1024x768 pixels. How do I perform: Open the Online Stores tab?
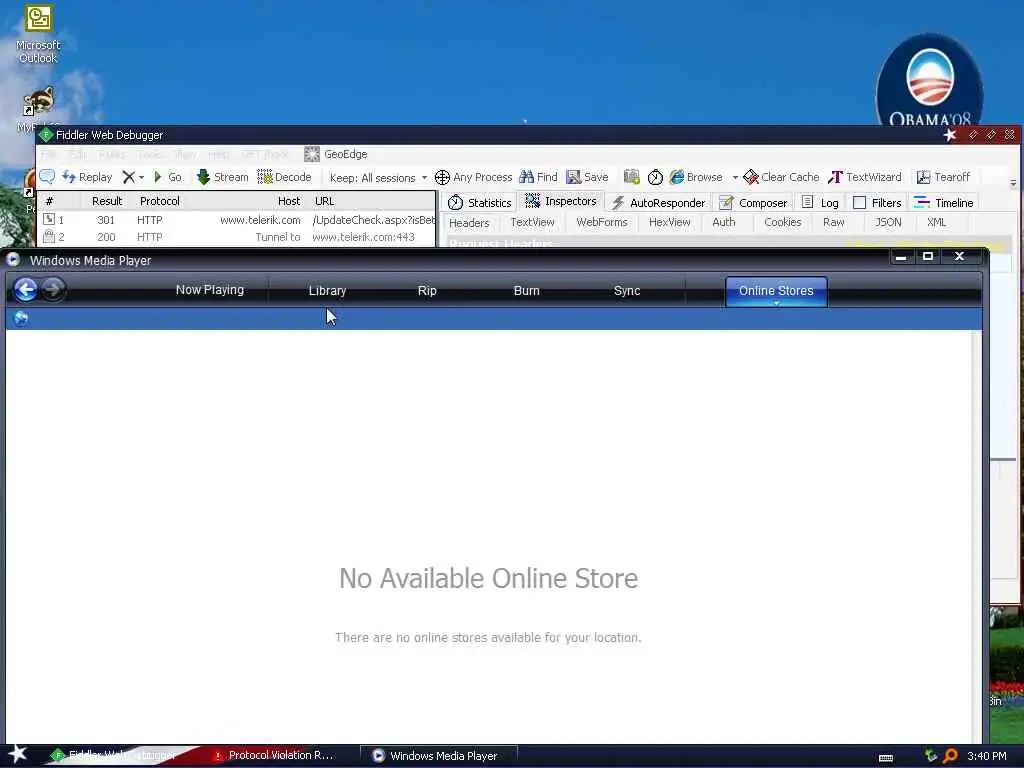(x=776, y=291)
